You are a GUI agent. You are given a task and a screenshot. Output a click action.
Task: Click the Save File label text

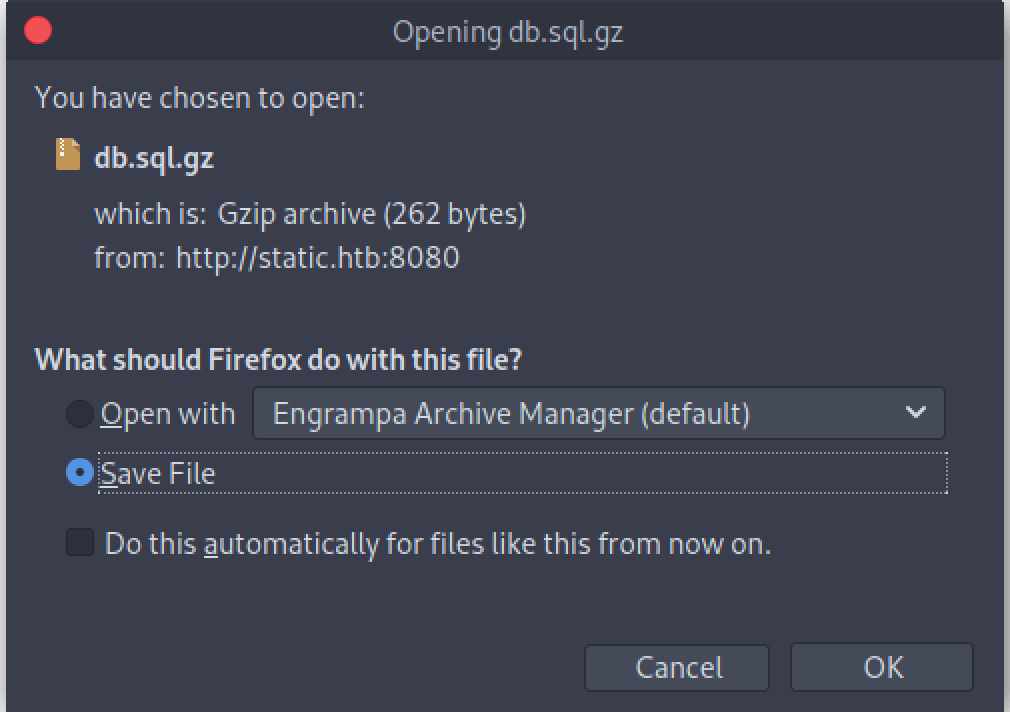click(158, 473)
